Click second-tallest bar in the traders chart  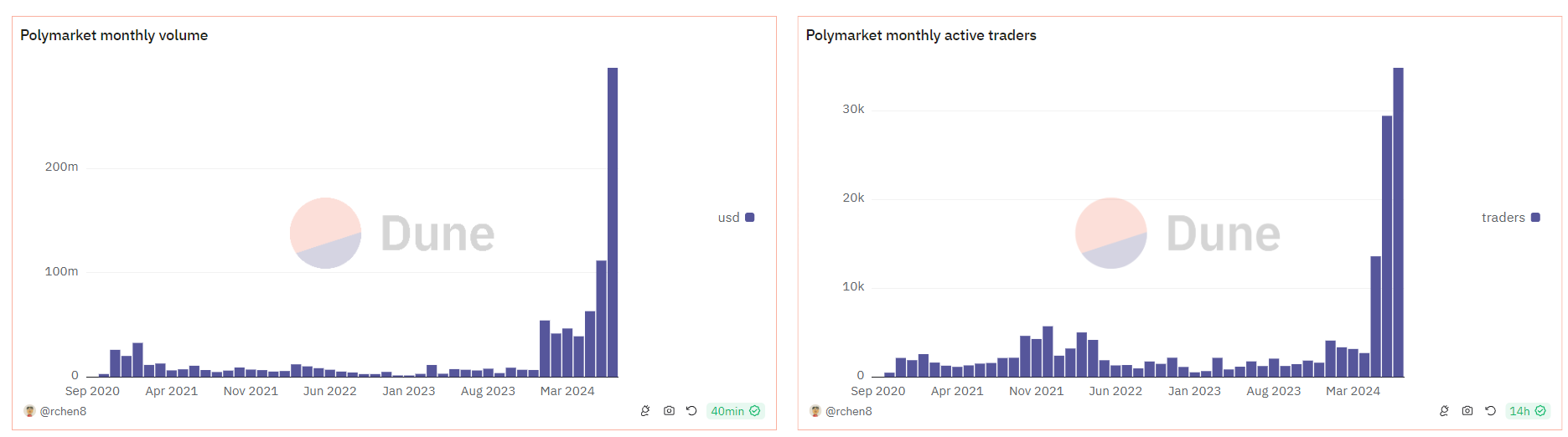(1387, 246)
